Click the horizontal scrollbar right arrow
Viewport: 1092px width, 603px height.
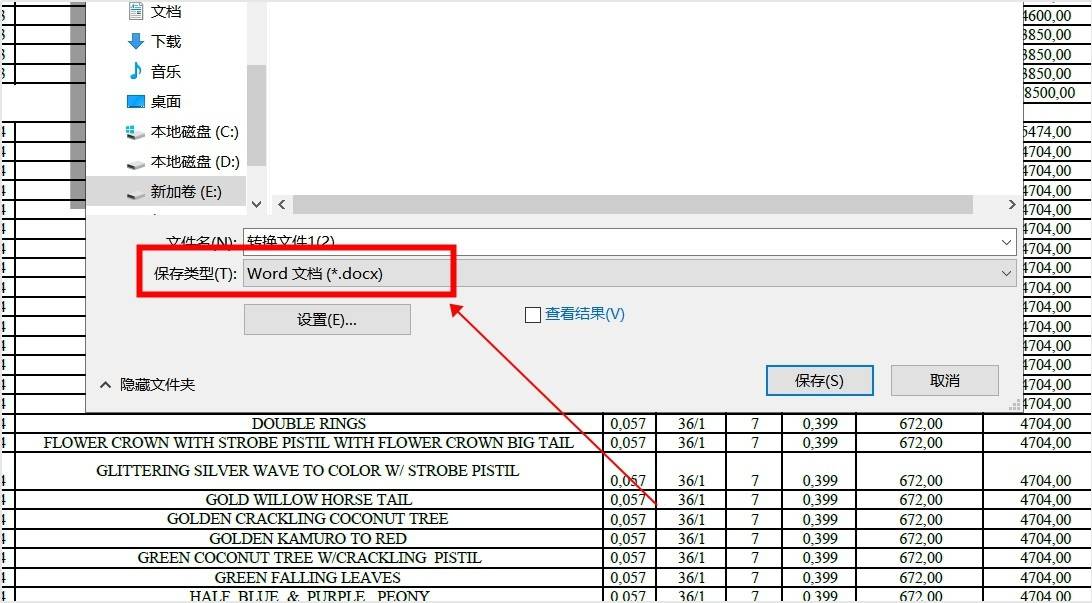click(x=1012, y=204)
